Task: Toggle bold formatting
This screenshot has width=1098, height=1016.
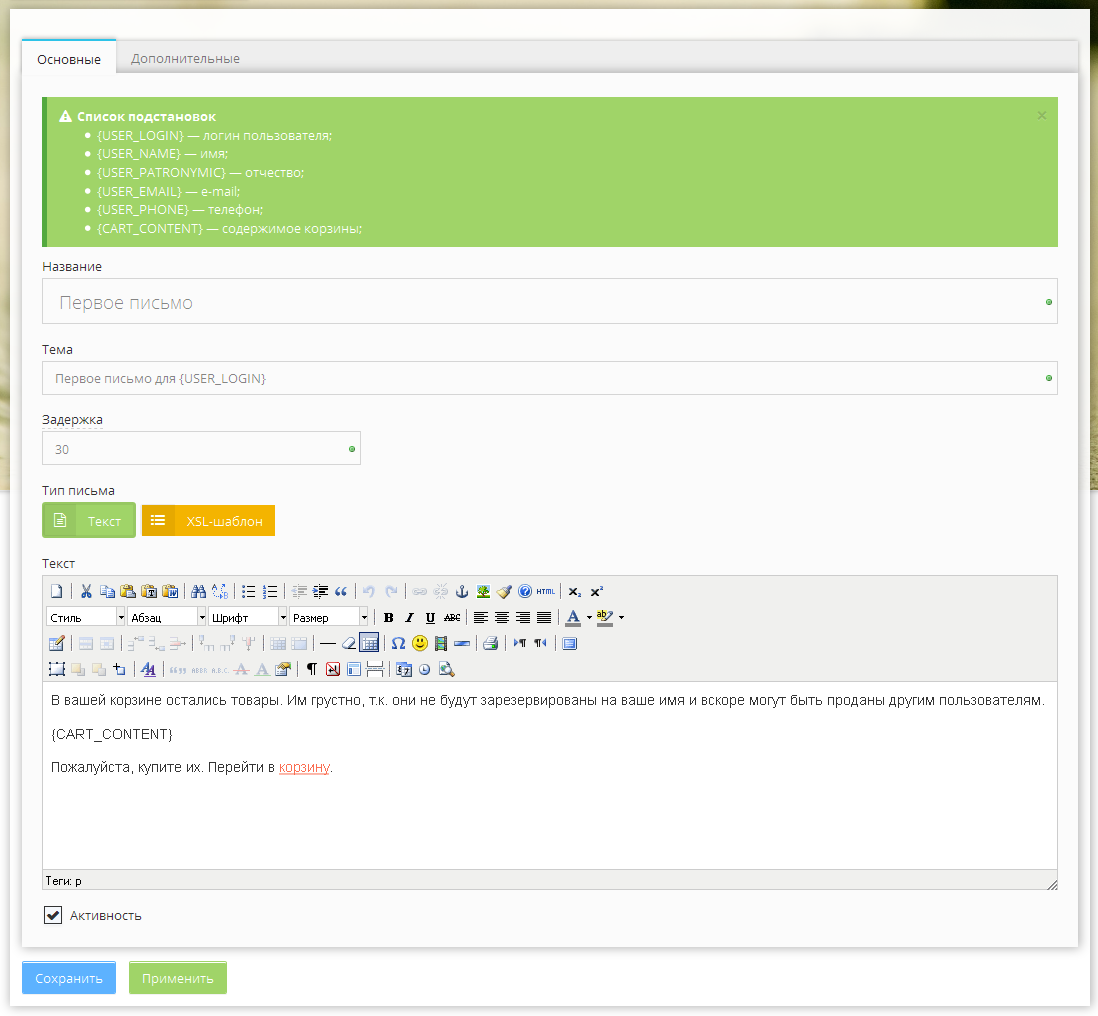Action: click(389, 617)
